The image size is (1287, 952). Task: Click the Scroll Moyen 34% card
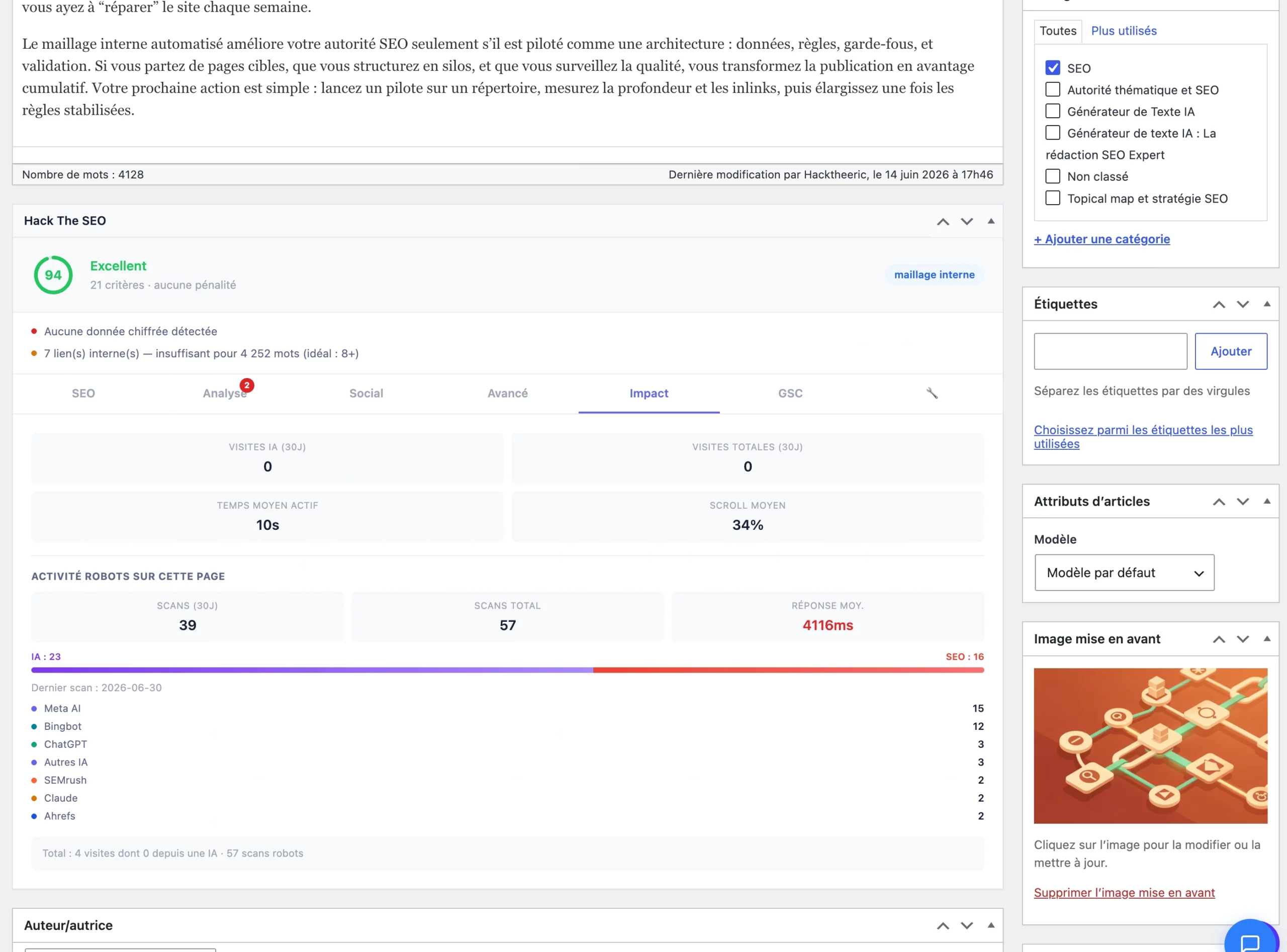[x=748, y=516]
